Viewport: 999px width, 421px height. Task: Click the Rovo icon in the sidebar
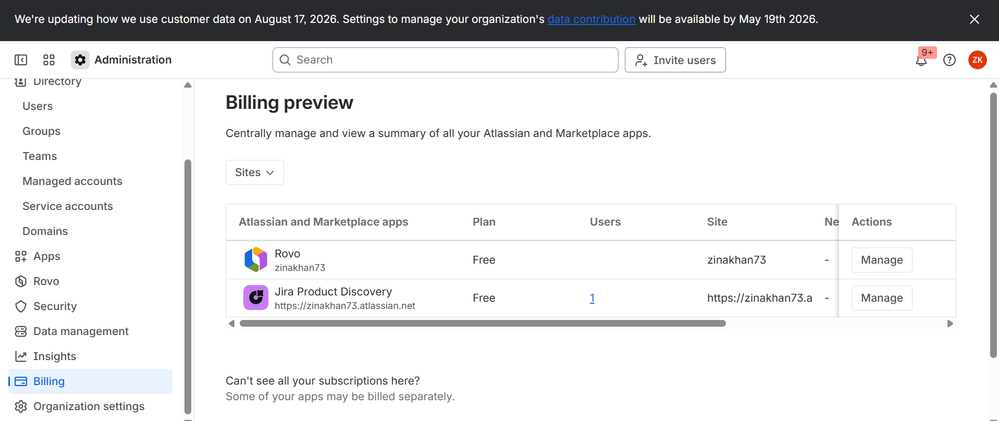21,281
